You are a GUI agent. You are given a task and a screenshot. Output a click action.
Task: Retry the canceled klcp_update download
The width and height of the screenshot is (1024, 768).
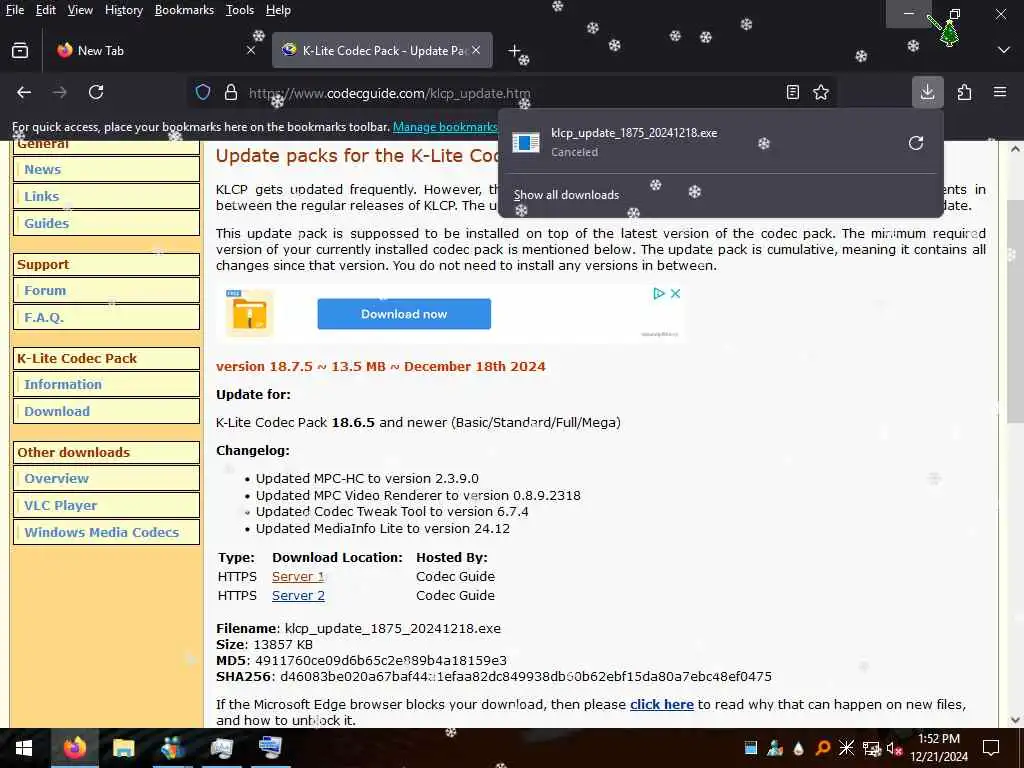point(916,143)
